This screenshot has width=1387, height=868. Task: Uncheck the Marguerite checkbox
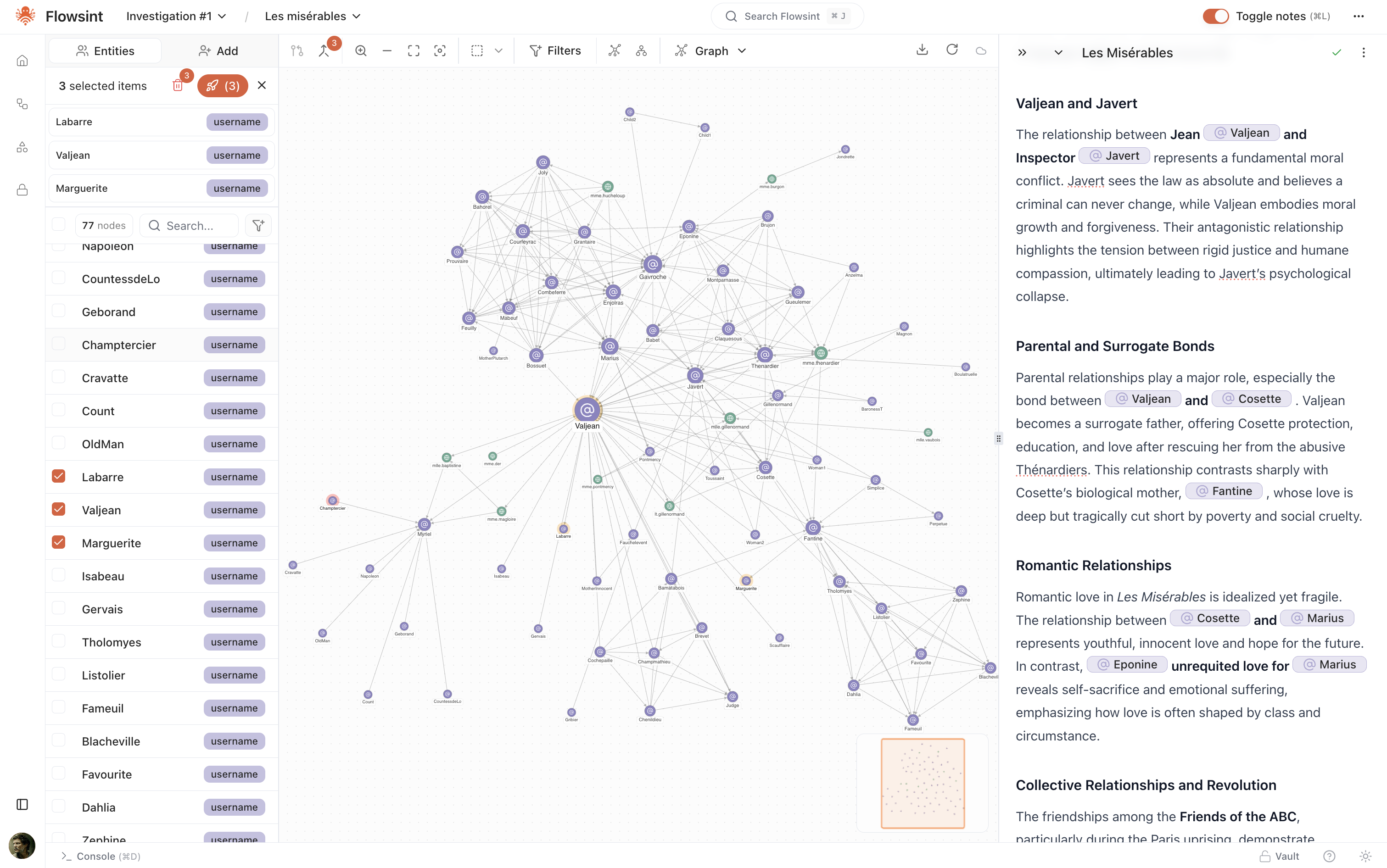(59, 542)
